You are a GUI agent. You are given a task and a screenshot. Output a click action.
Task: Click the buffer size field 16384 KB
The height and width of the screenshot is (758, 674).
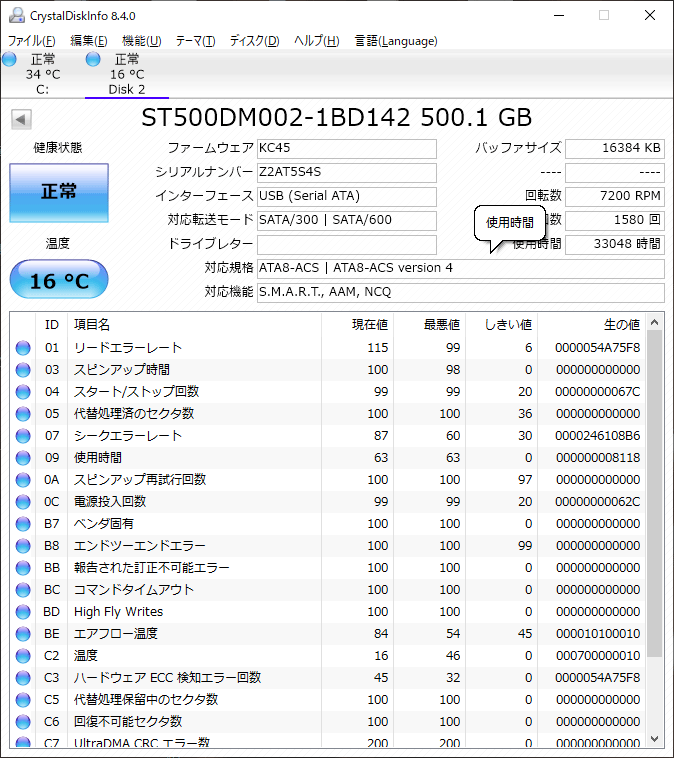pos(615,148)
